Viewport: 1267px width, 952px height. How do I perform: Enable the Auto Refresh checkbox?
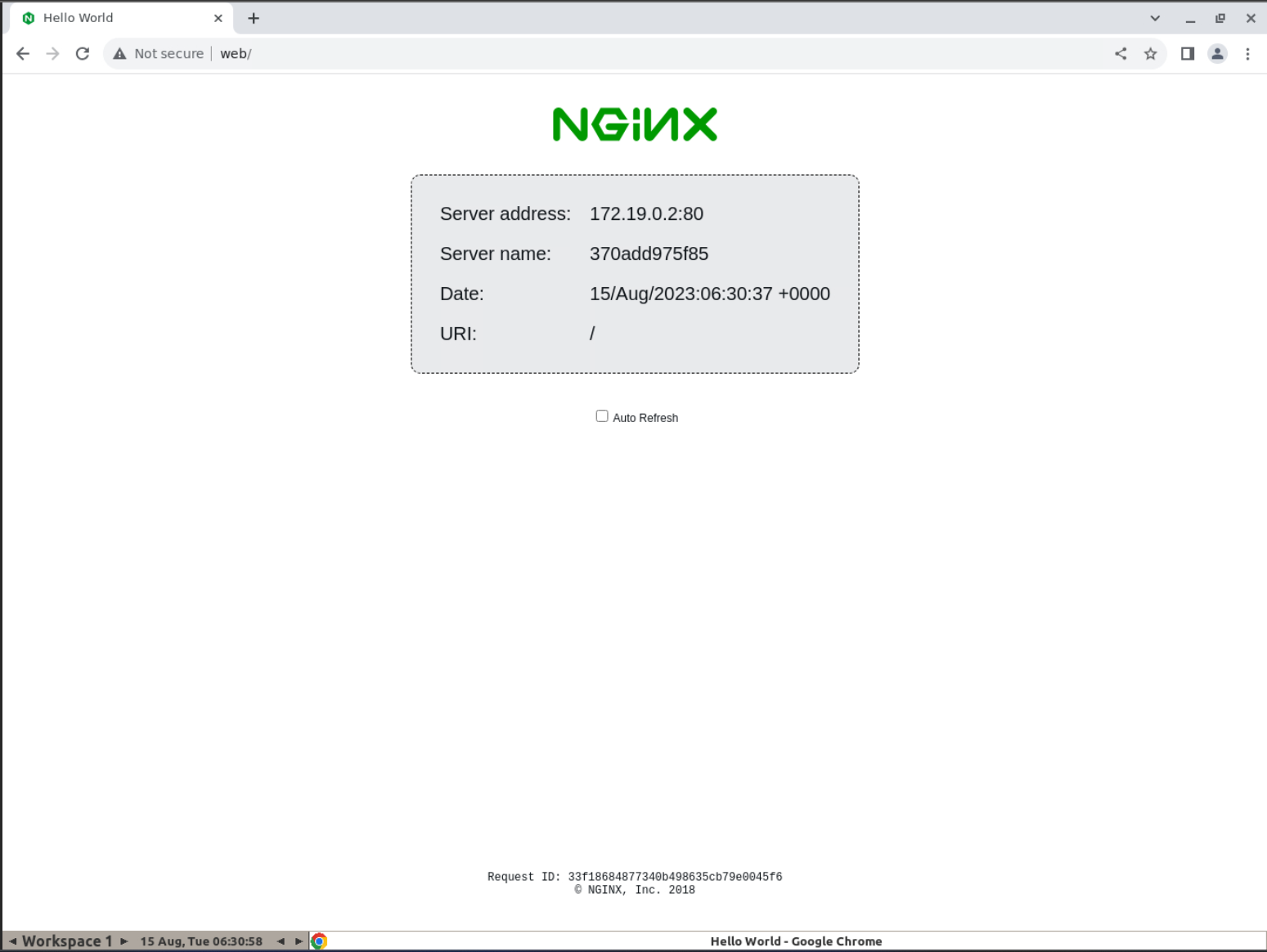(x=602, y=416)
